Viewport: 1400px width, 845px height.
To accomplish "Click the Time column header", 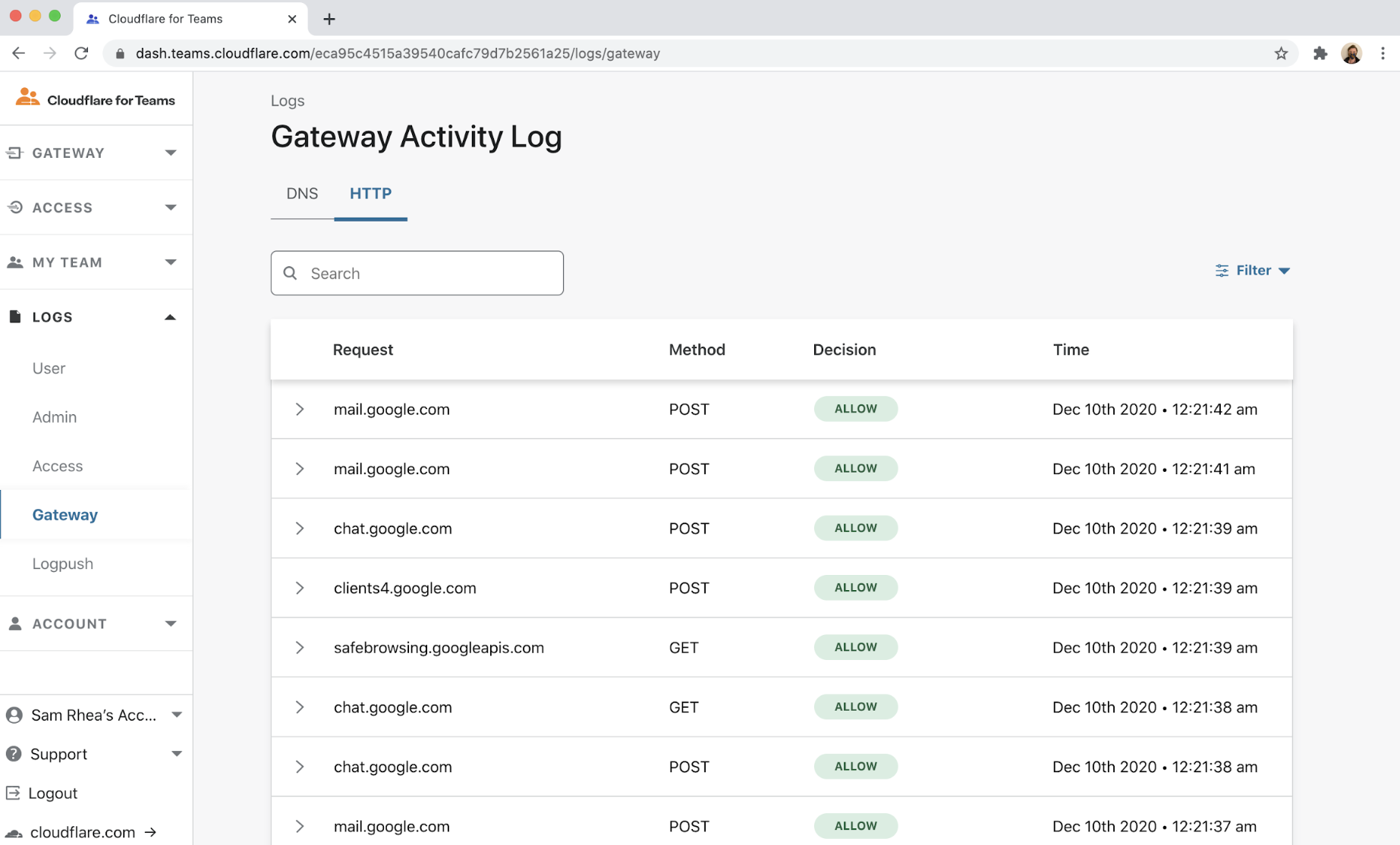I will pyautogui.click(x=1071, y=350).
